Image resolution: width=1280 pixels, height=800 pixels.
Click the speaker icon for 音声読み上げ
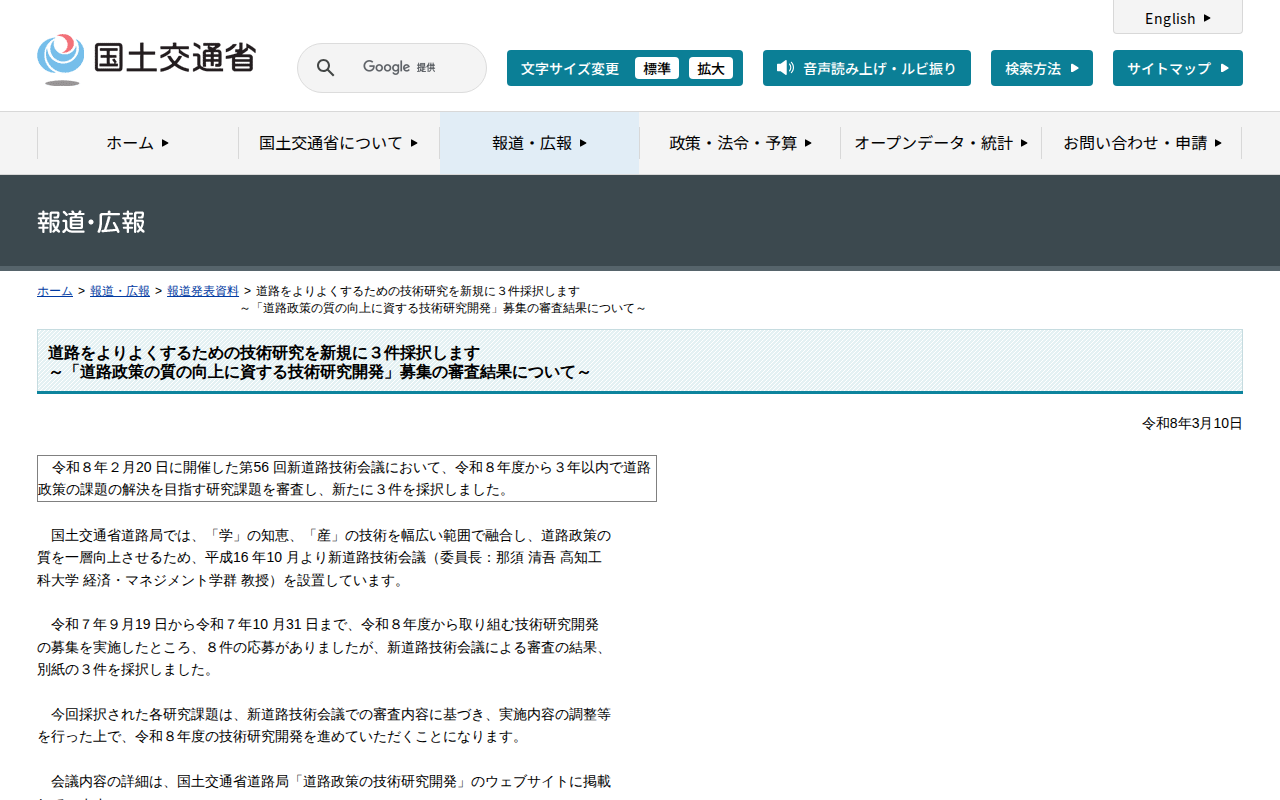click(x=785, y=68)
